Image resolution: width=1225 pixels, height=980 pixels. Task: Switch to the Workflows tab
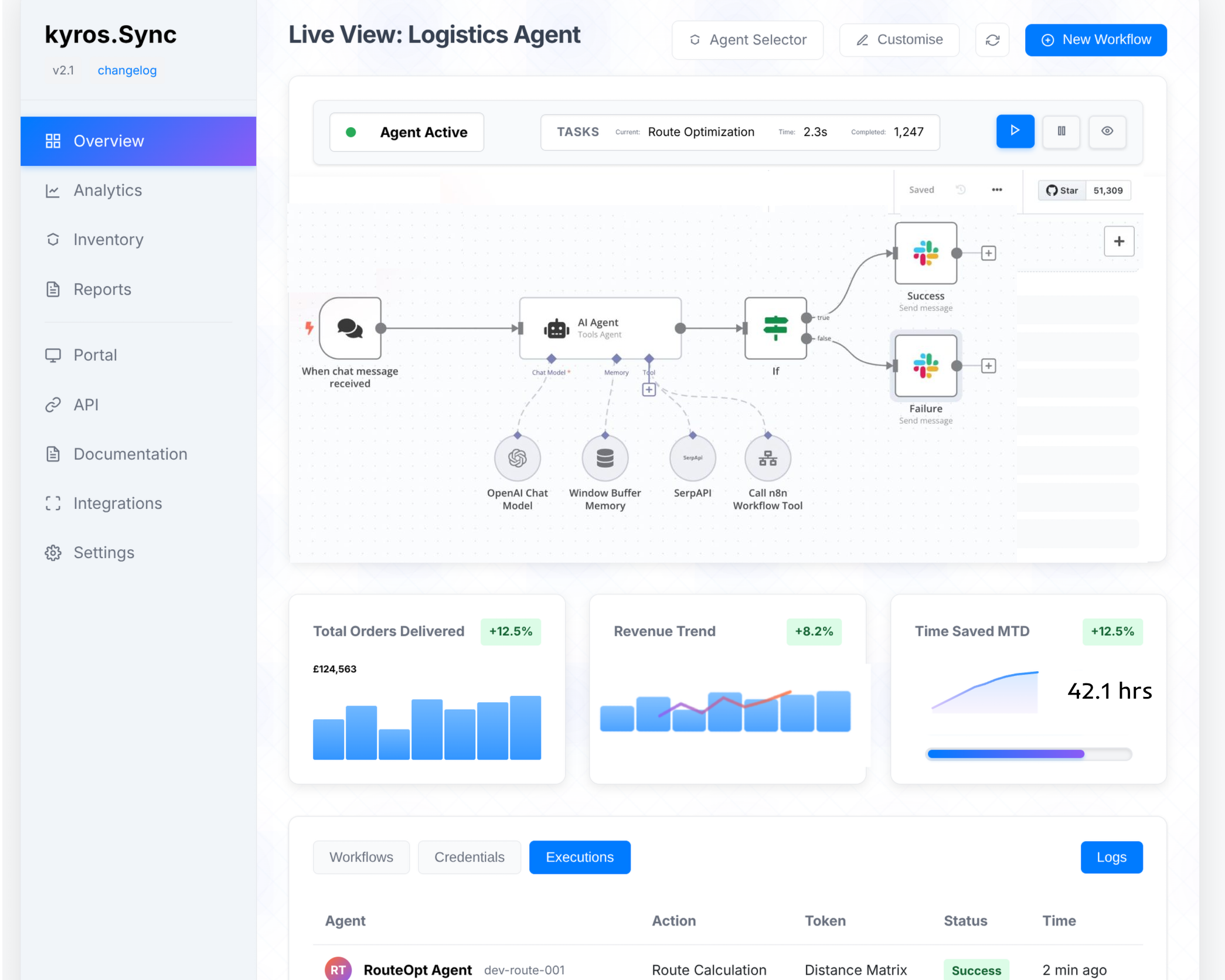361,857
